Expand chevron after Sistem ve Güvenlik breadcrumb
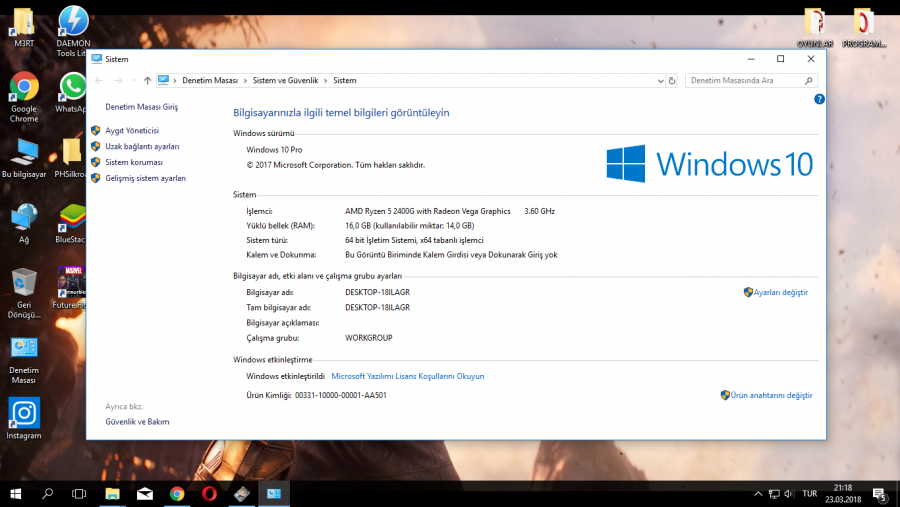Screen dimensions: 900x507 click(x=325, y=80)
